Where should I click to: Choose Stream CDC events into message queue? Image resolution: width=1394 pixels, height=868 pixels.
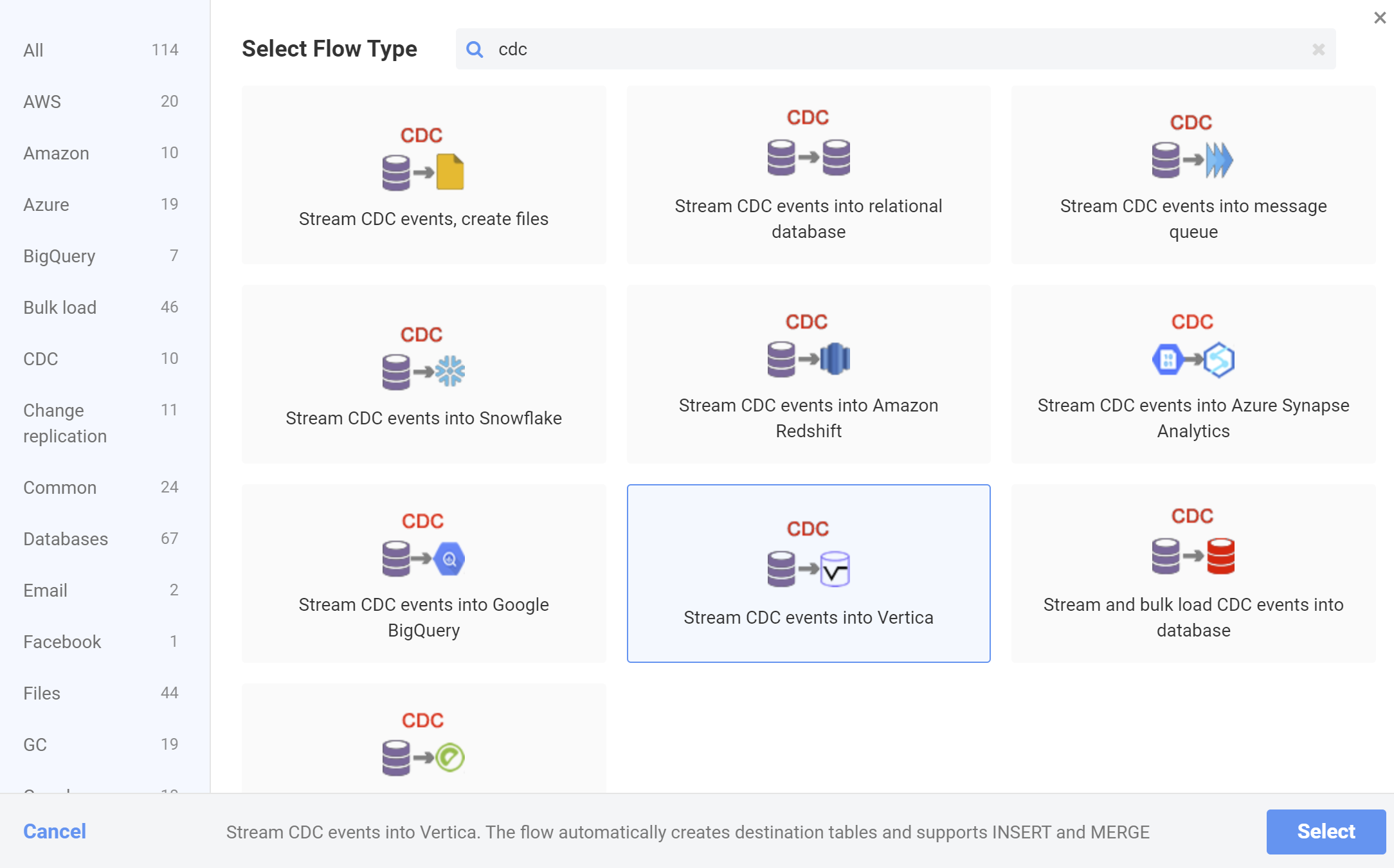point(1193,176)
